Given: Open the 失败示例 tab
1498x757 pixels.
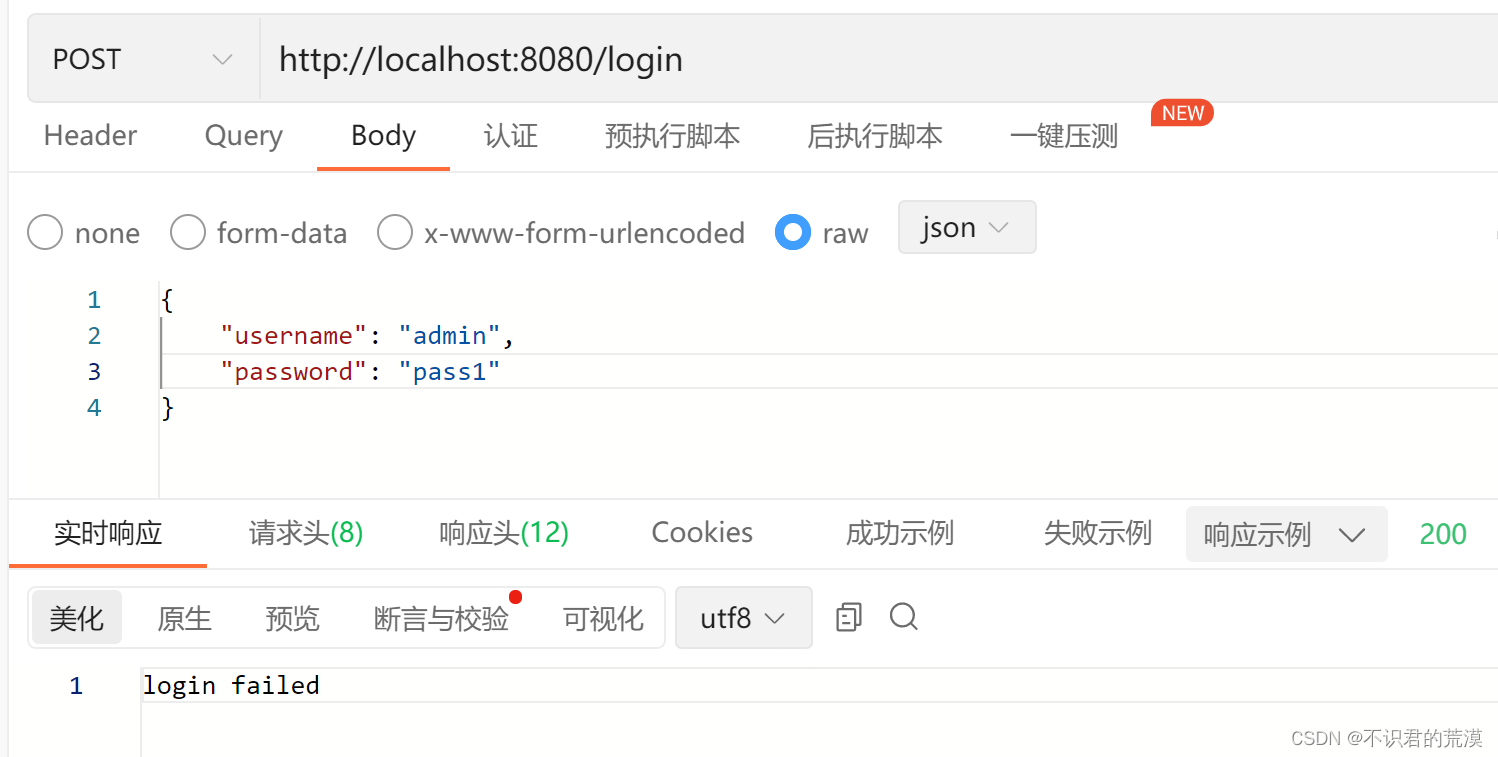Looking at the screenshot, I should (x=1098, y=533).
